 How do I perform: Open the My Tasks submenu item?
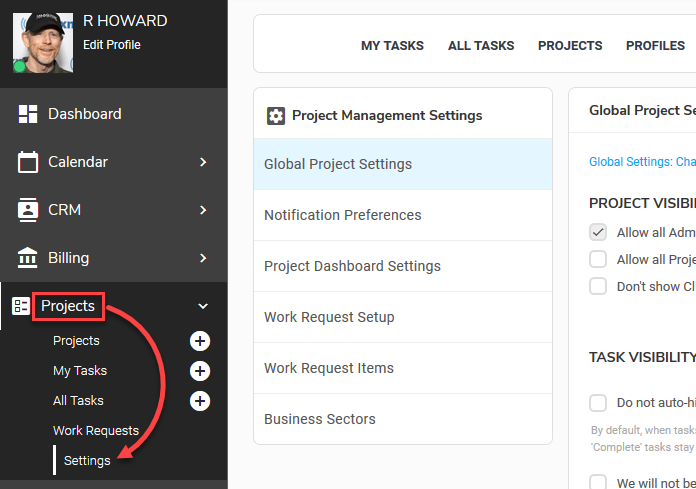click(x=80, y=371)
